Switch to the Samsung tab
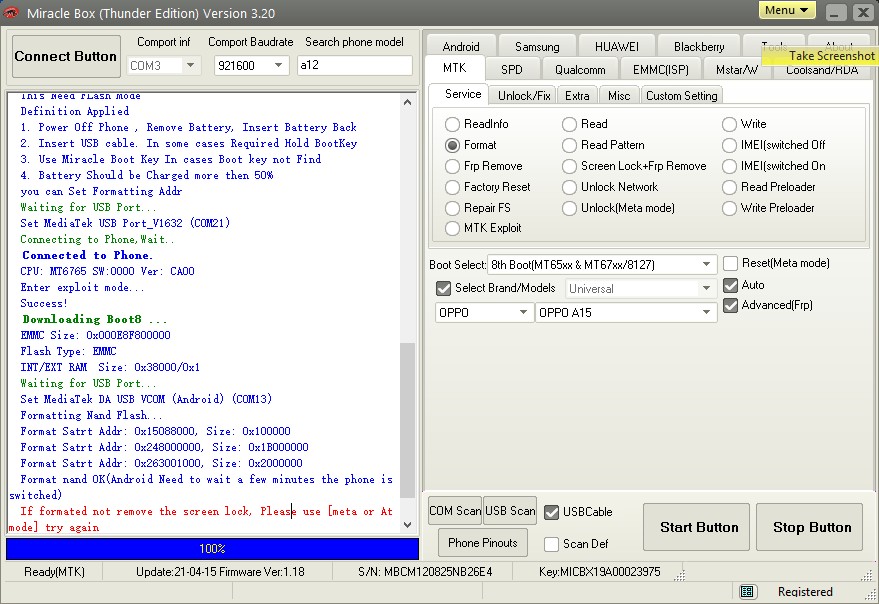This screenshot has height=604, width=879. point(536,46)
